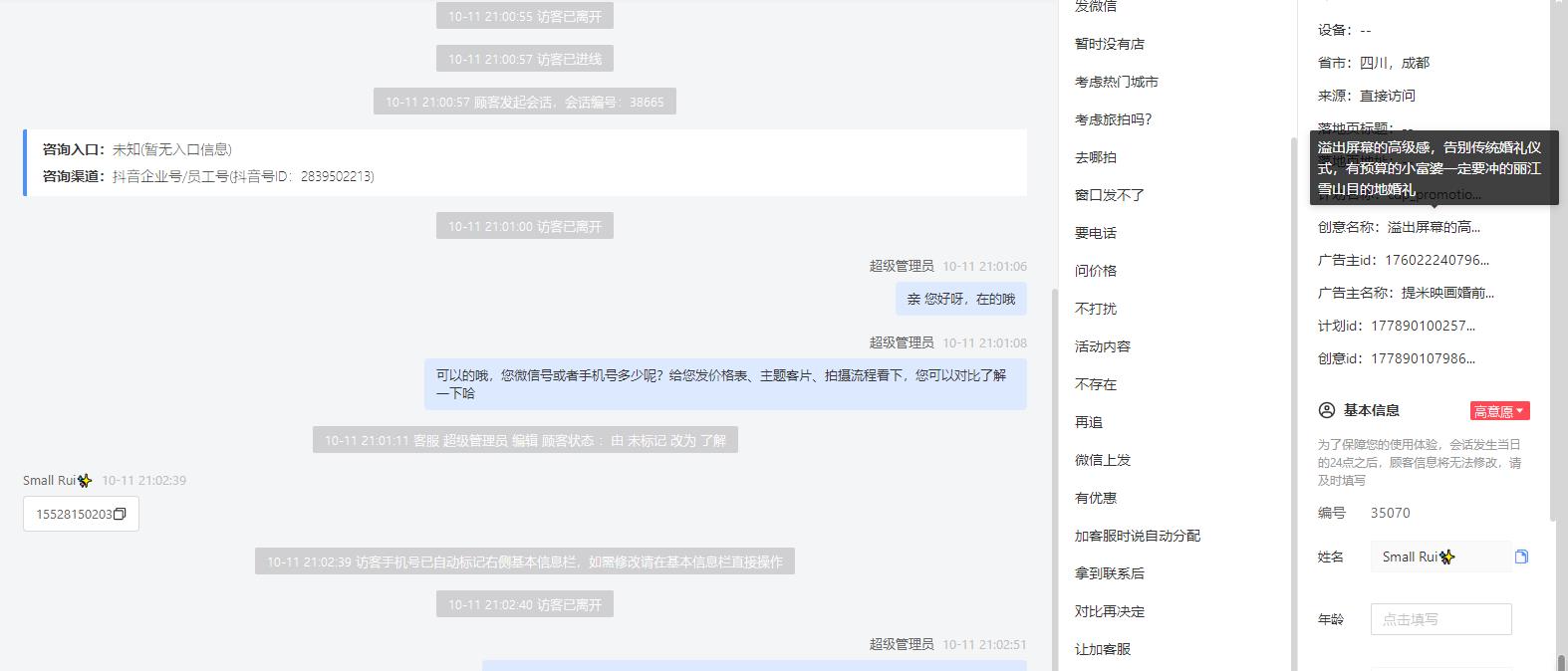Click the message asking for 微信号或者手机号
Viewport: 1568px width, 671px height.
pyautogui.click(x=725, y=384)
